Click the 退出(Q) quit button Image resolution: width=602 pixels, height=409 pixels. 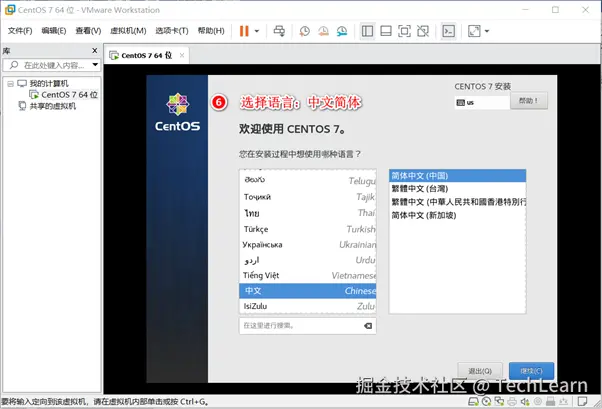pos(480,371)
